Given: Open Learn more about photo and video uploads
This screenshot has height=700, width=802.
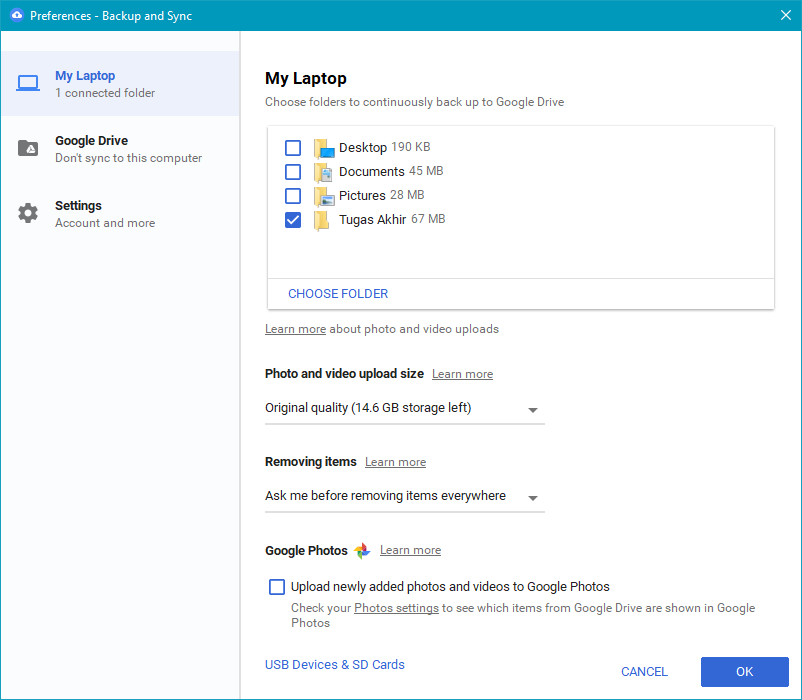Looking at the screenshot, I should (x=295, y=329).
